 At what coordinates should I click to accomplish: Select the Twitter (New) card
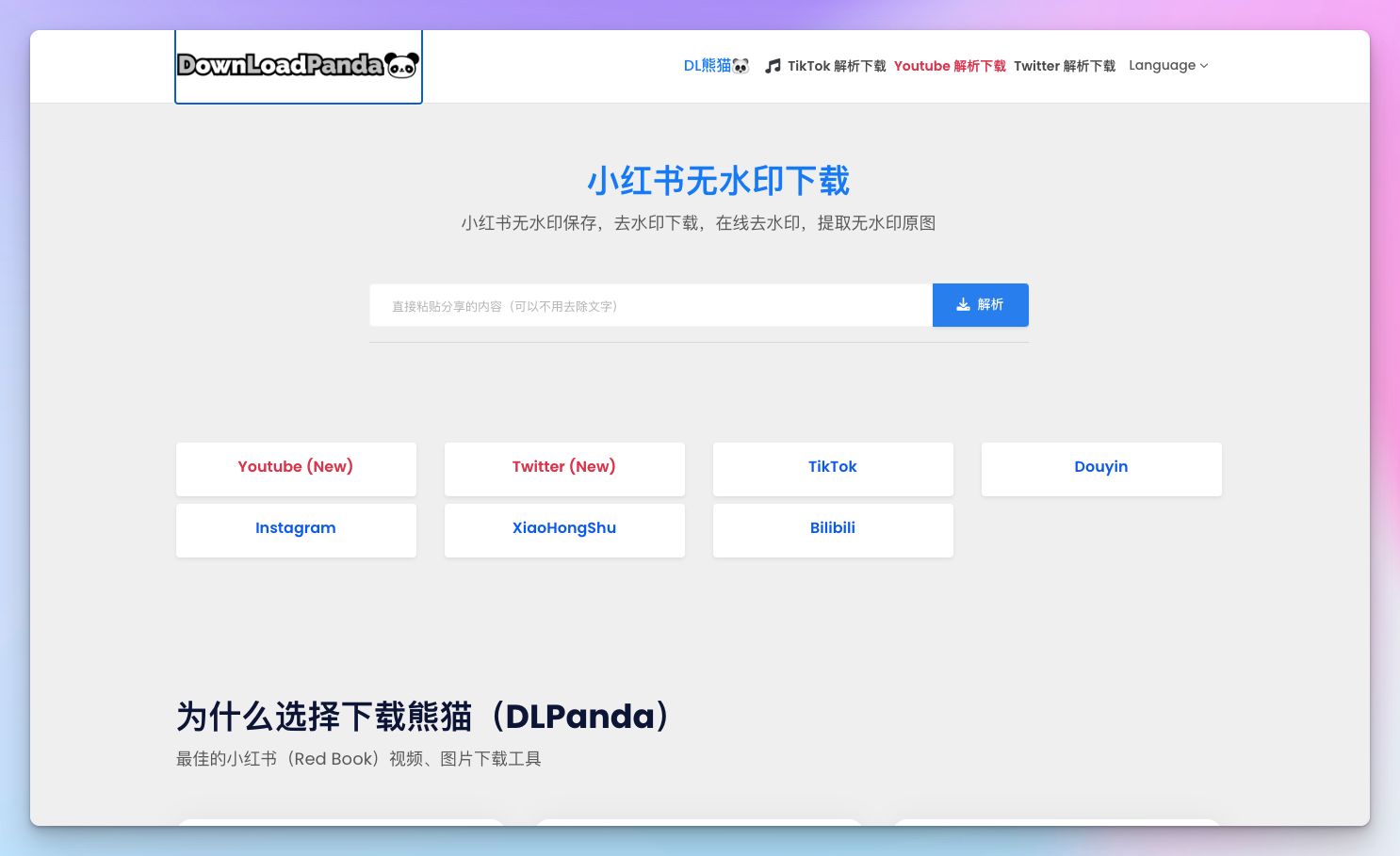pos(564,468)
